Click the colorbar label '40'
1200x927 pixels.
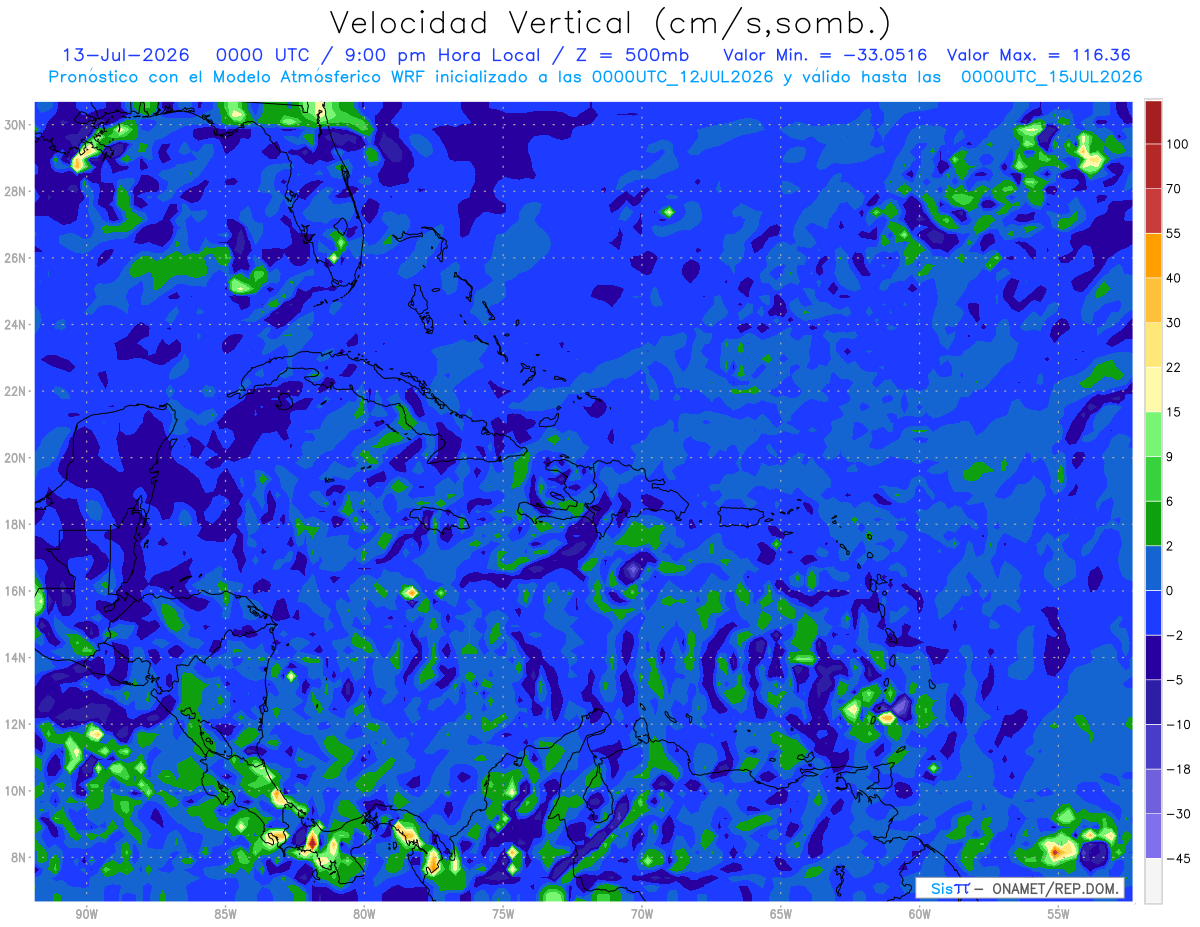1173,278
